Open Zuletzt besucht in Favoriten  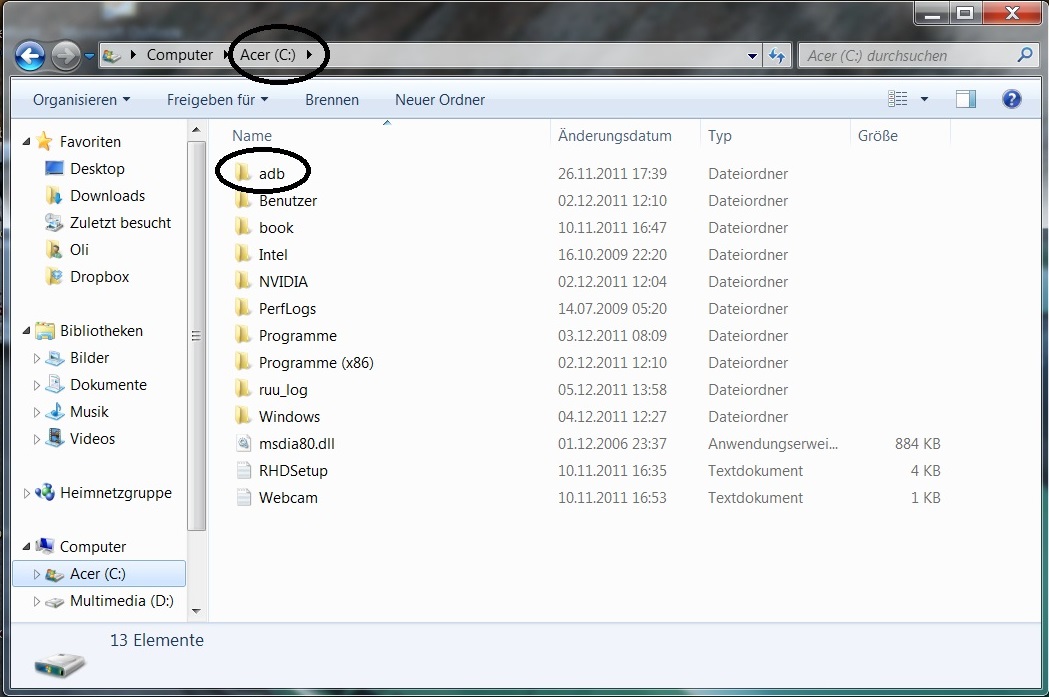pos(120,223)
